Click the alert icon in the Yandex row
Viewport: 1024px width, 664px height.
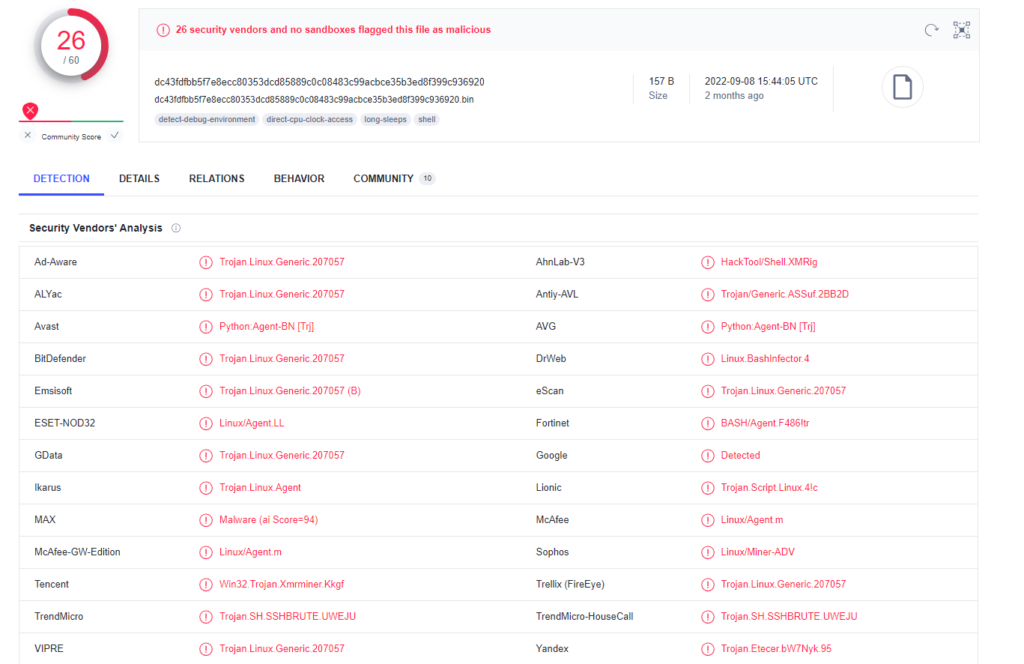(707, 649)
